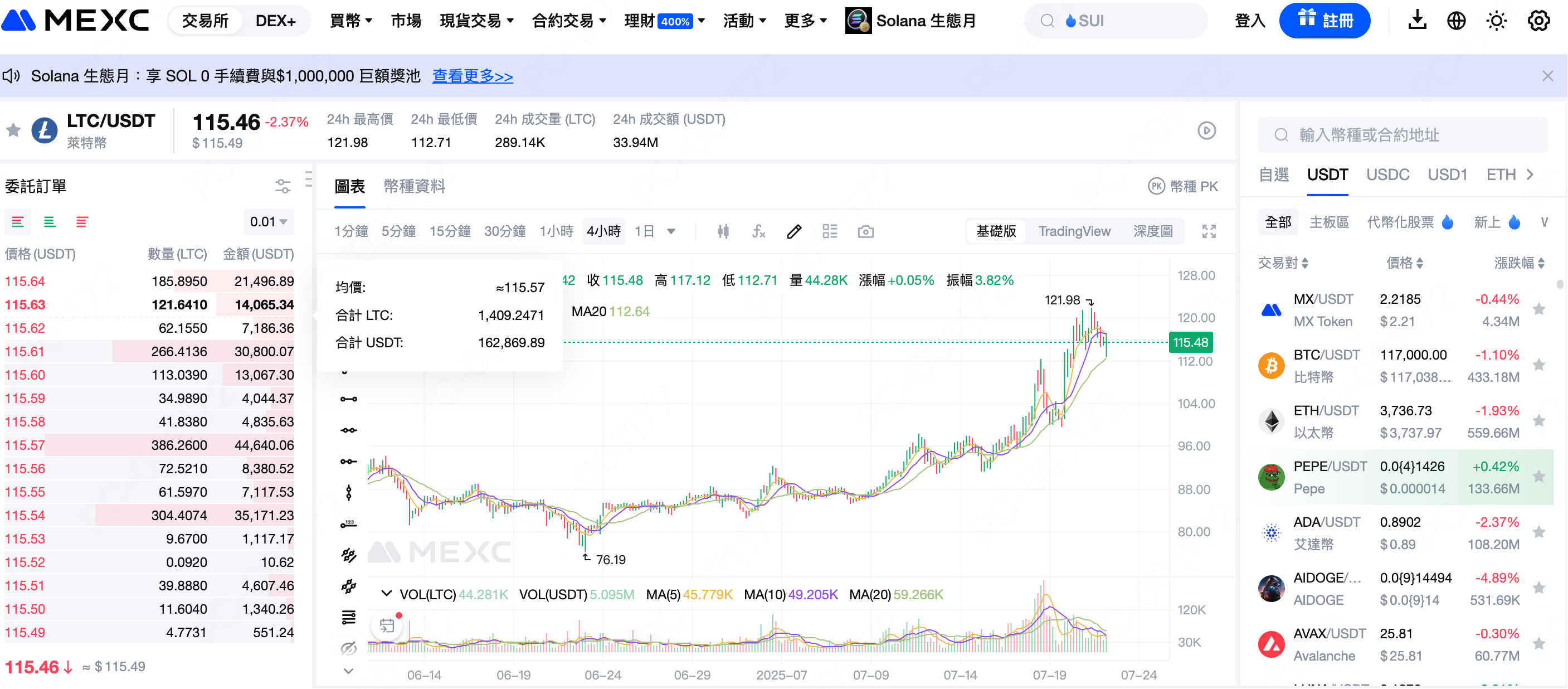Open chart layout grid icon
This screenshot has height=689, width=1568.
tap(830, 231)
